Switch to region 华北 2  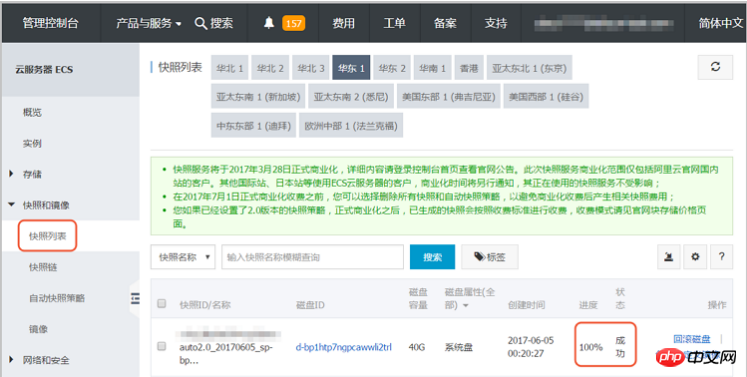pyautogui.click(x=270, y=68)
